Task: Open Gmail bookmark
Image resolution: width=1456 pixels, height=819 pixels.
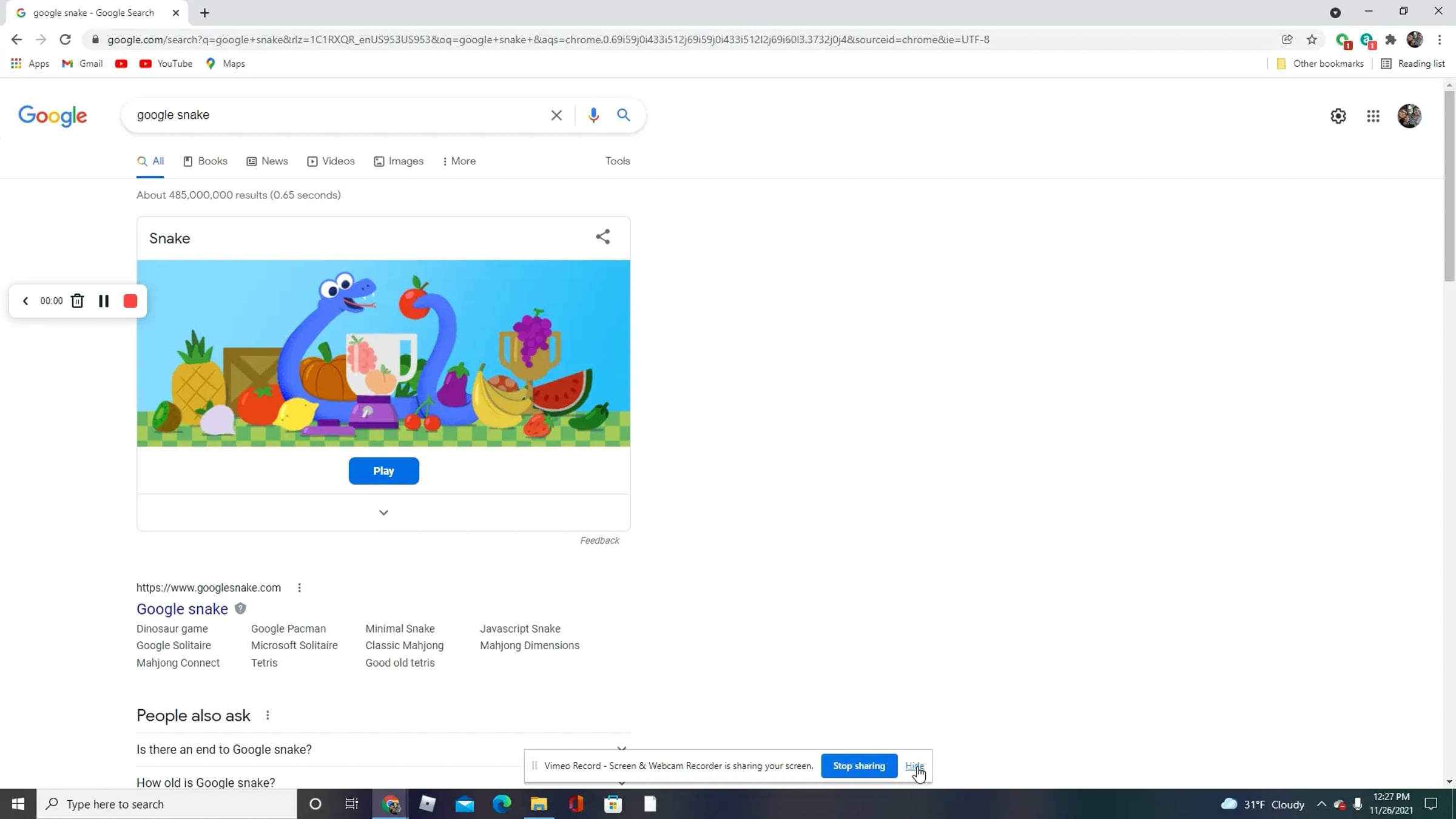Action: pos(83,64)
